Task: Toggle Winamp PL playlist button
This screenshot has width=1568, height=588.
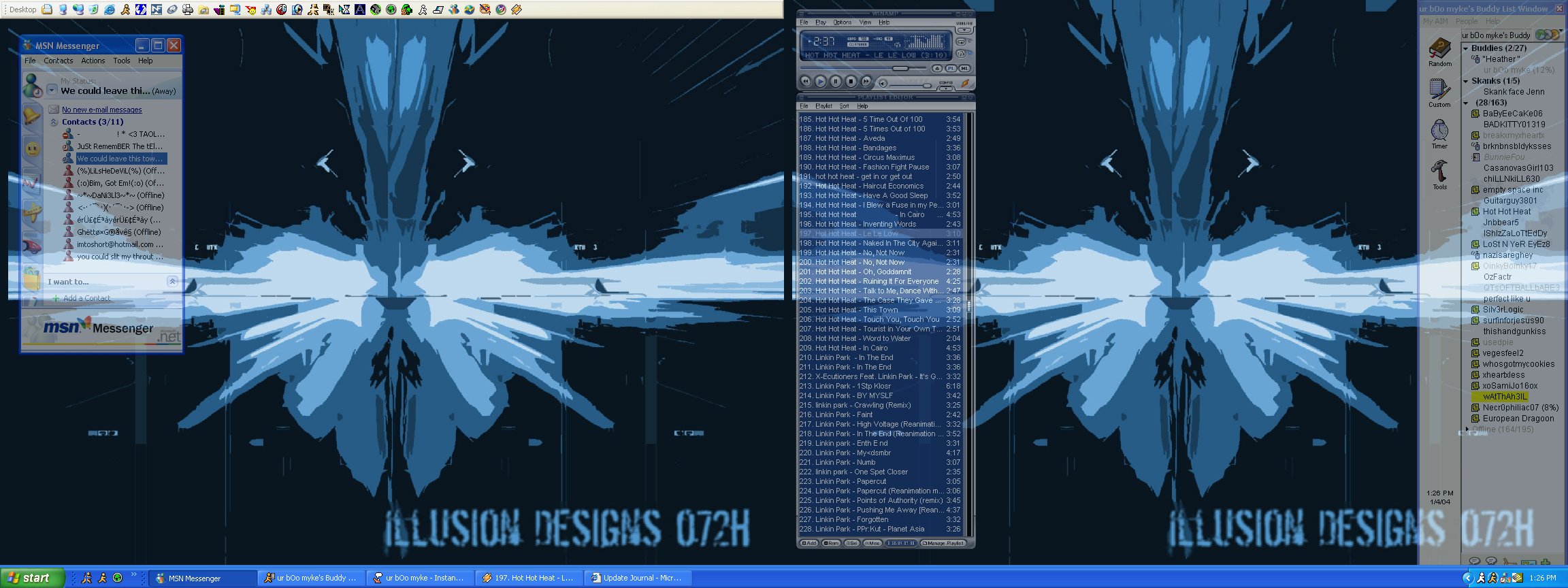Action: tap(951, 69)
